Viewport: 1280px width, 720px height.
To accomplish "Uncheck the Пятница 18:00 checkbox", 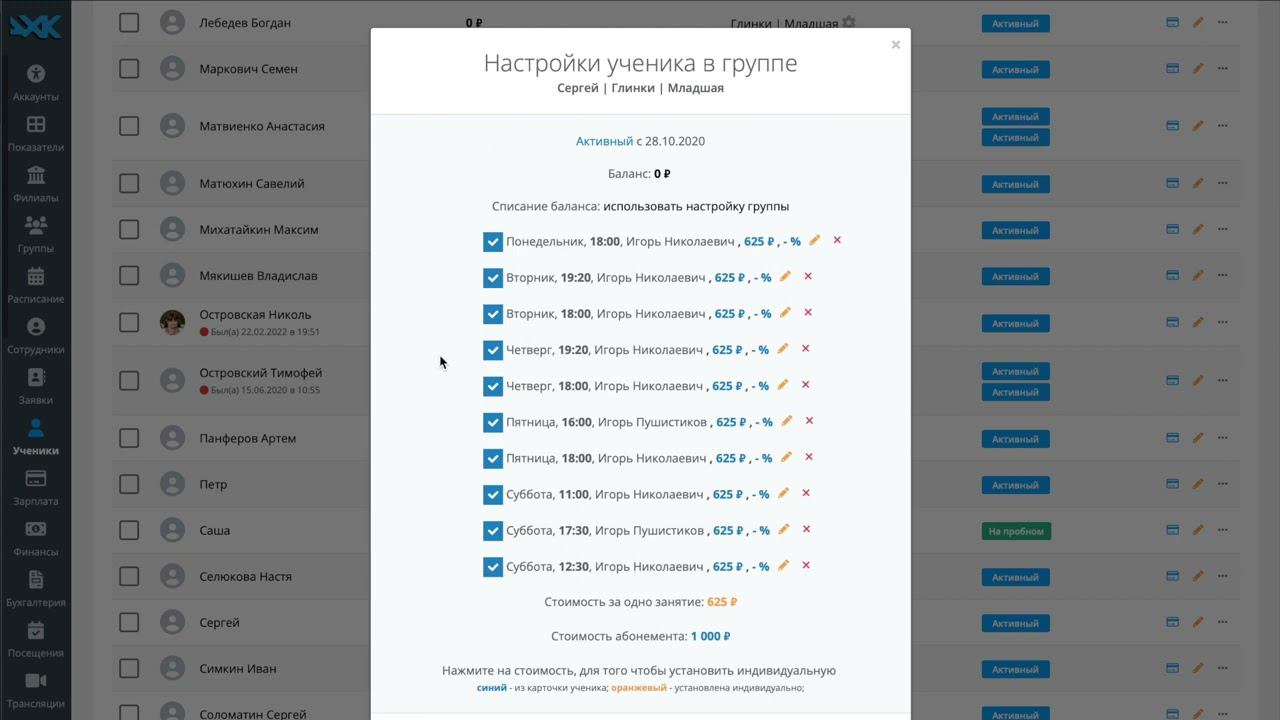I will click(492, 458).
